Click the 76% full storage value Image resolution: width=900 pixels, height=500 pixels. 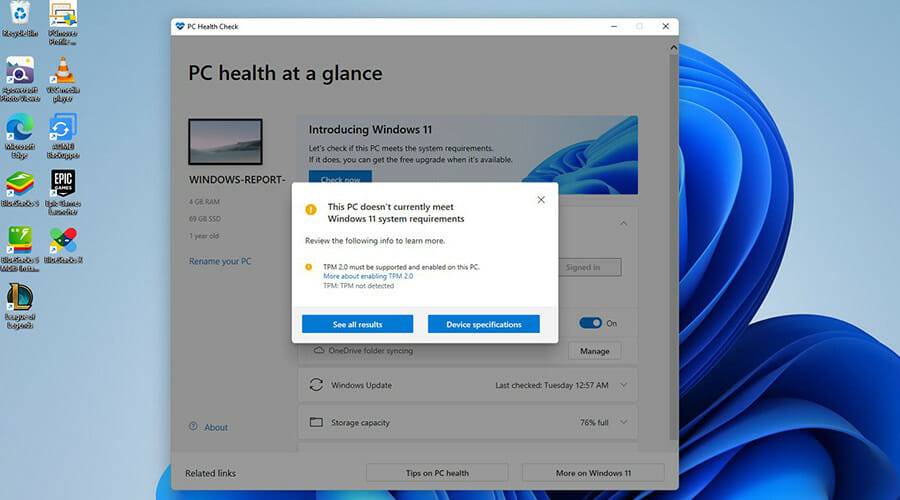click(594, 423)
